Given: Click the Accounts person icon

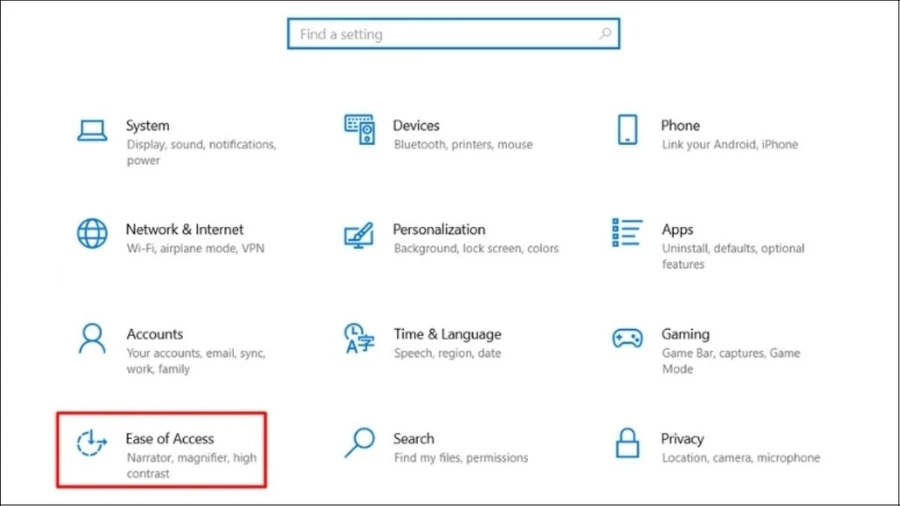Looking at the screenshot, I should [x=92, y=338].
